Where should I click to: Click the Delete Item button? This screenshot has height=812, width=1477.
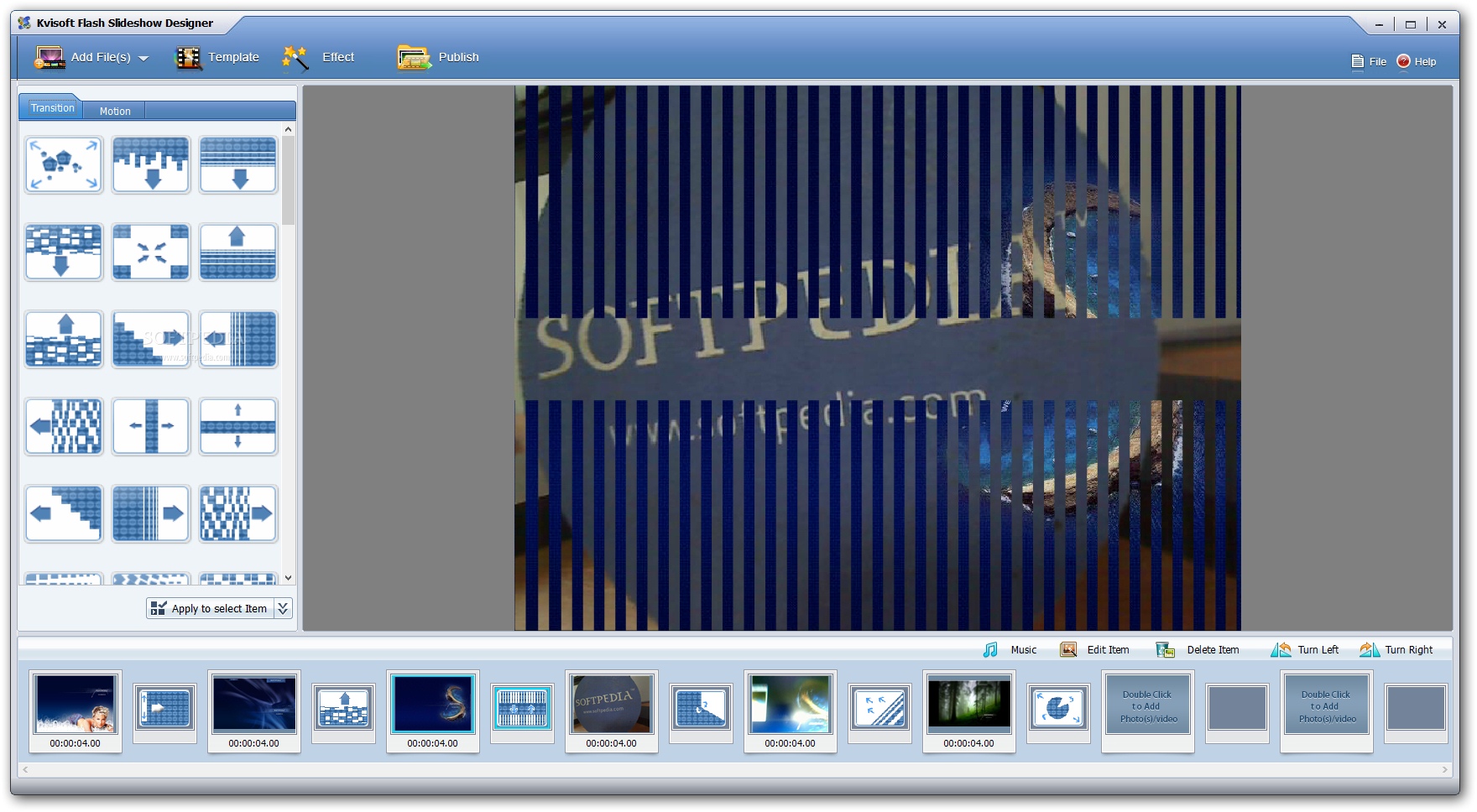pos(1198,650)
